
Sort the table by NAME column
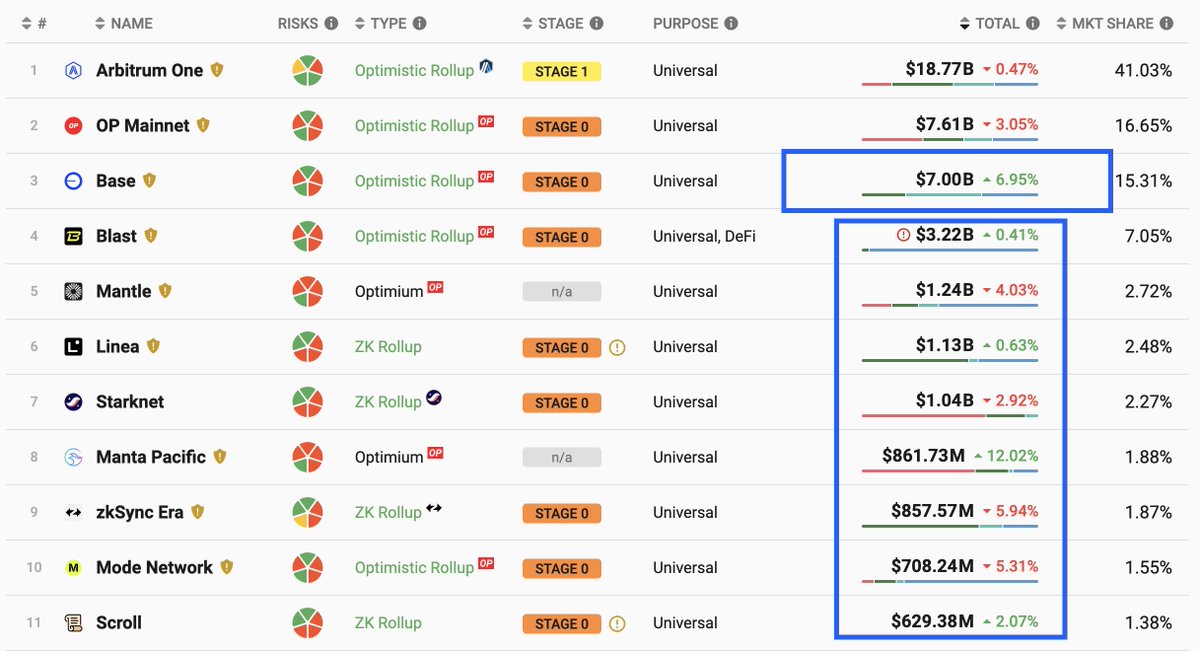pos(123,23)
